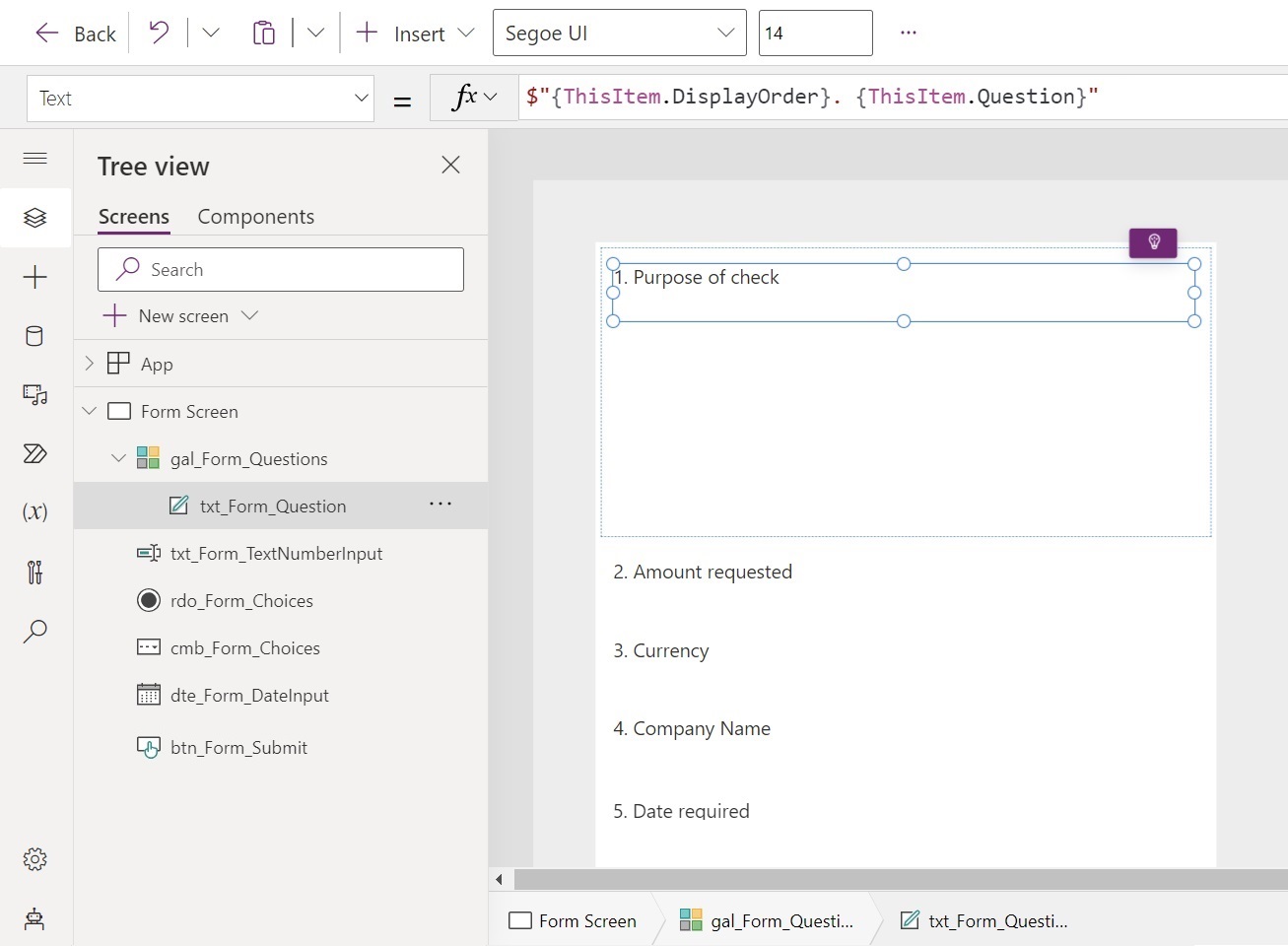Viewport: 1288px width, 946px height.
Task: Open the Power Automate panel
Action: (34, 454)
